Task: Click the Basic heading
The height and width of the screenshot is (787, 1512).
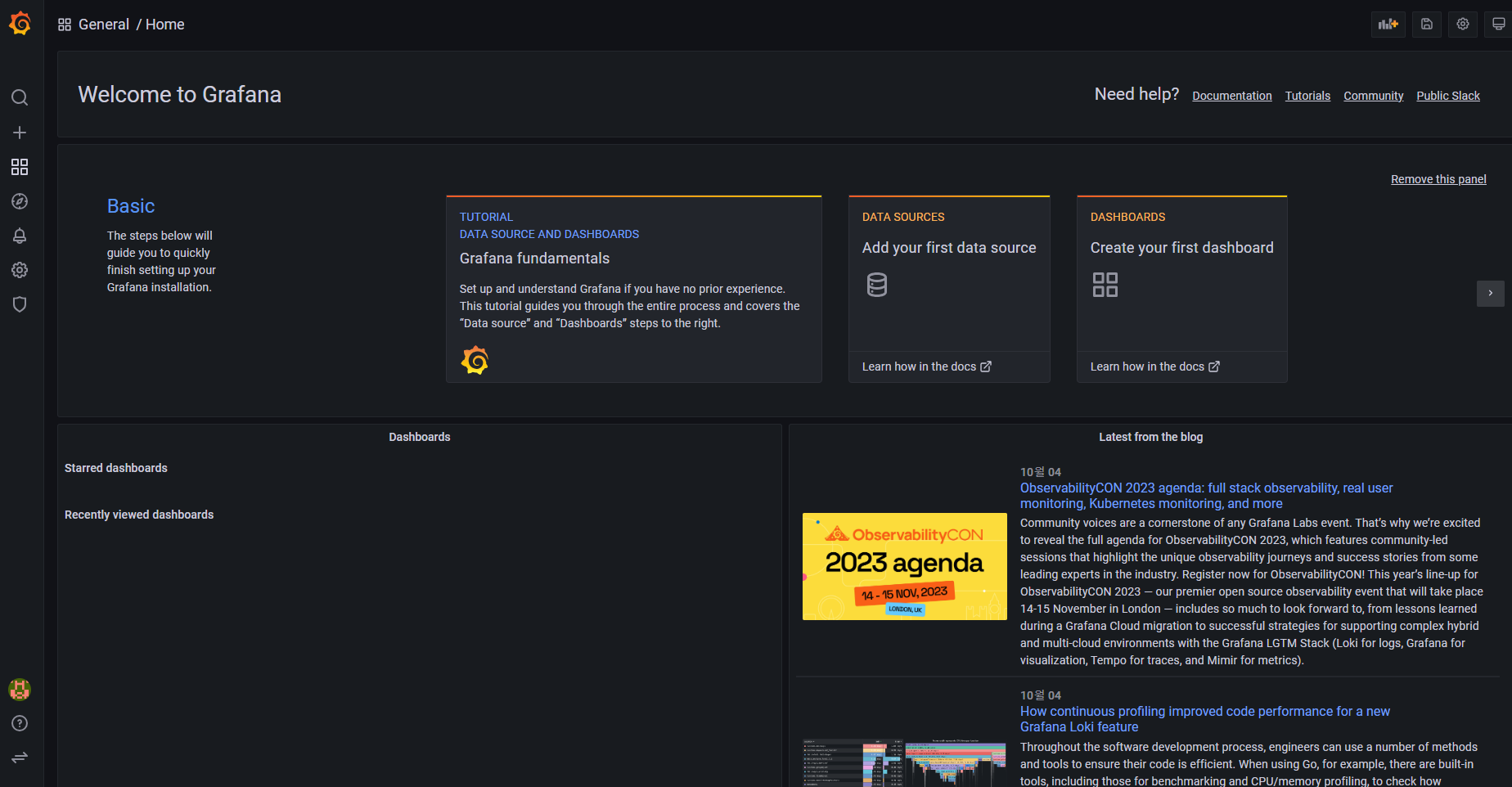Action: tap(131, 206)
